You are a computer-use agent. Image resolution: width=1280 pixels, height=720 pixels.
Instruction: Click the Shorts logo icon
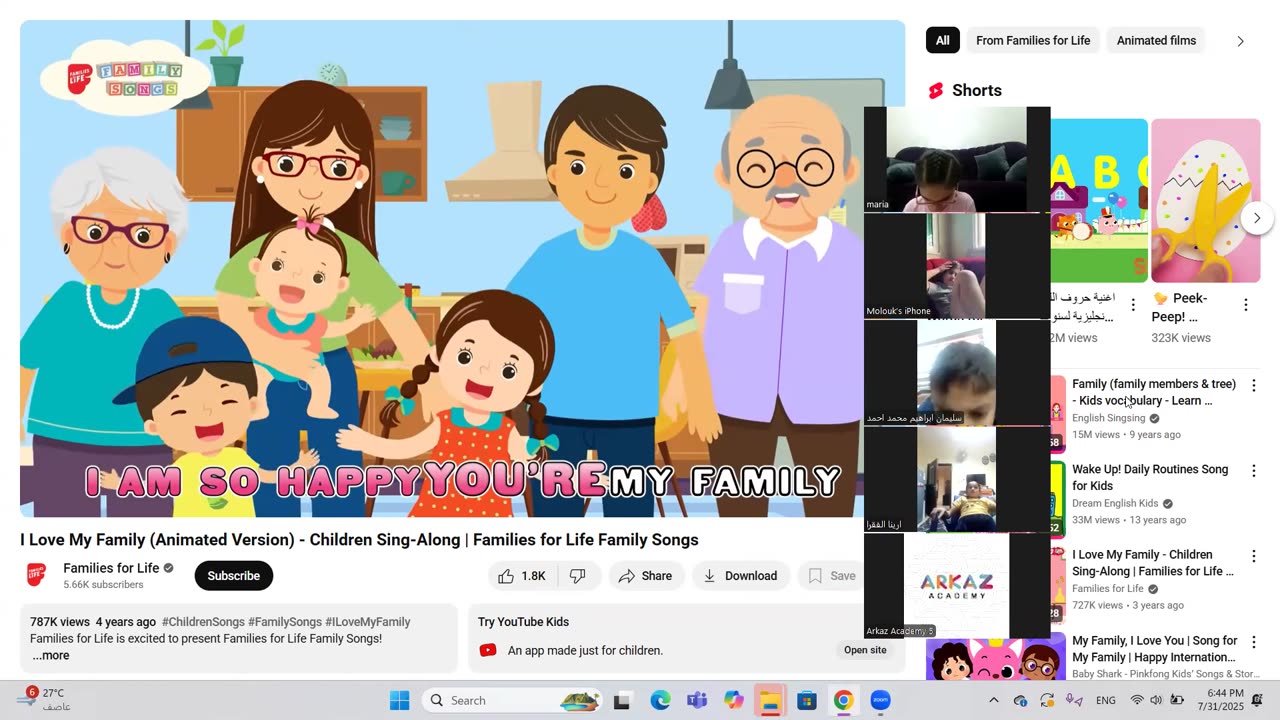tap(936, 91)
